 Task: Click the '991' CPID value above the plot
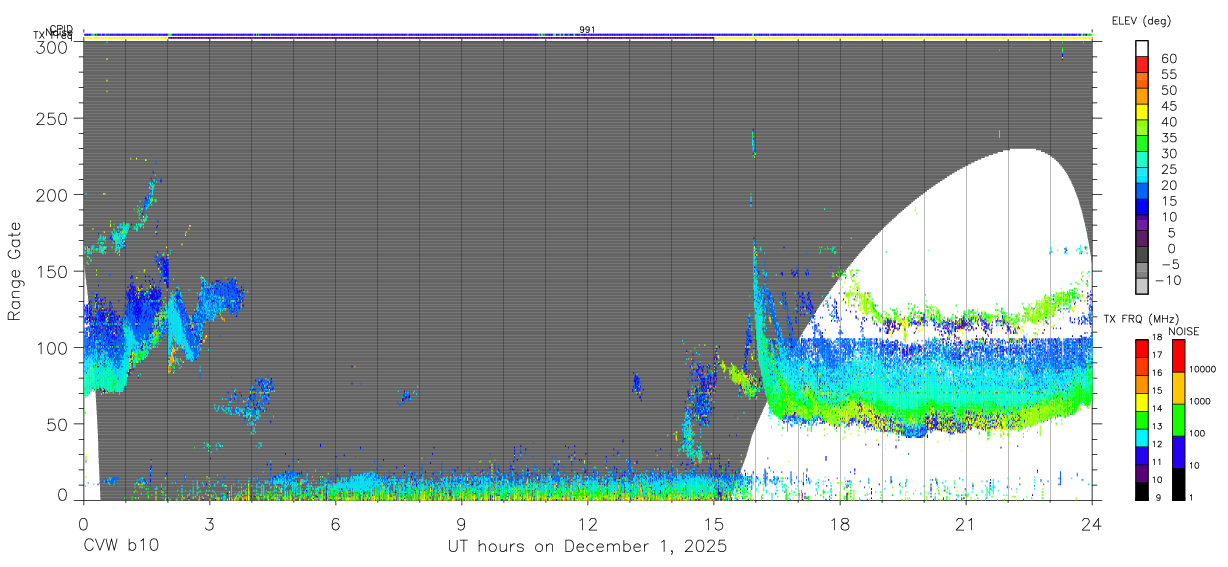pos(587,30)
